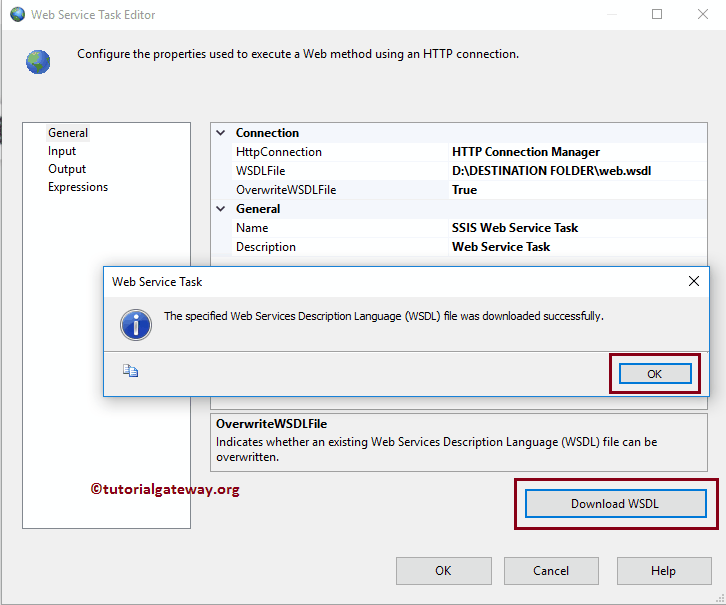Click the Download WSDL button
The image size is (726, 605).
pos(615,503)
